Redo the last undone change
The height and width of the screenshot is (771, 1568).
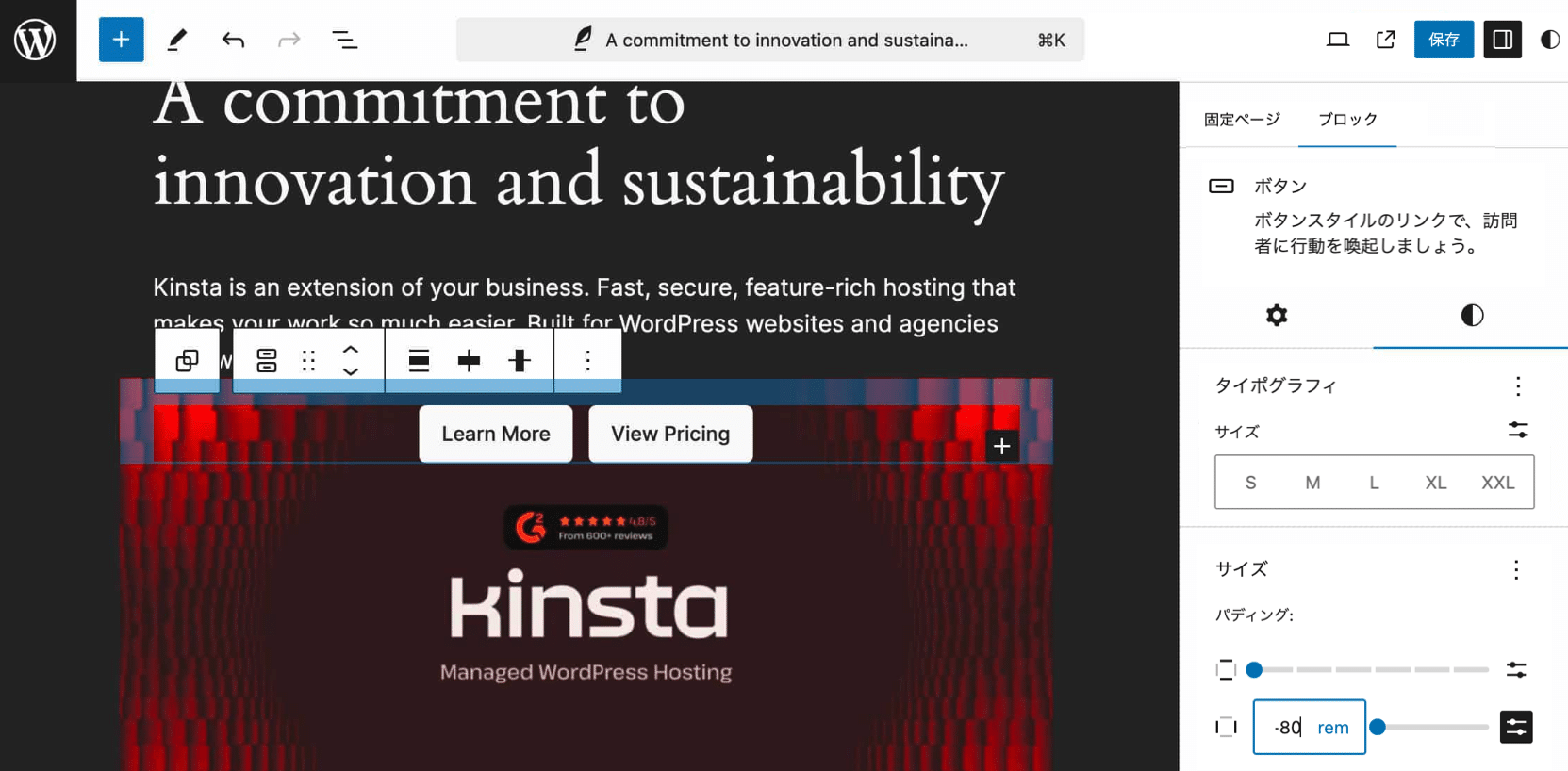(289, 40)
